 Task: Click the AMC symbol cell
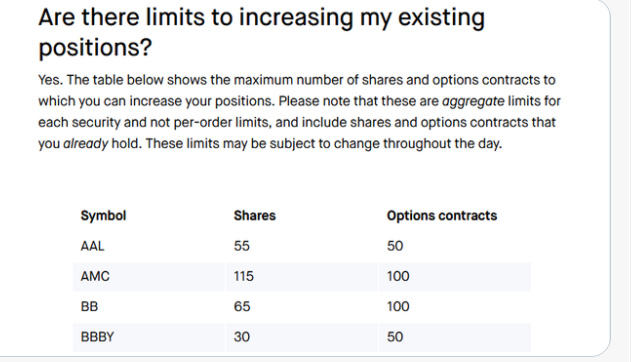point(95,276)
